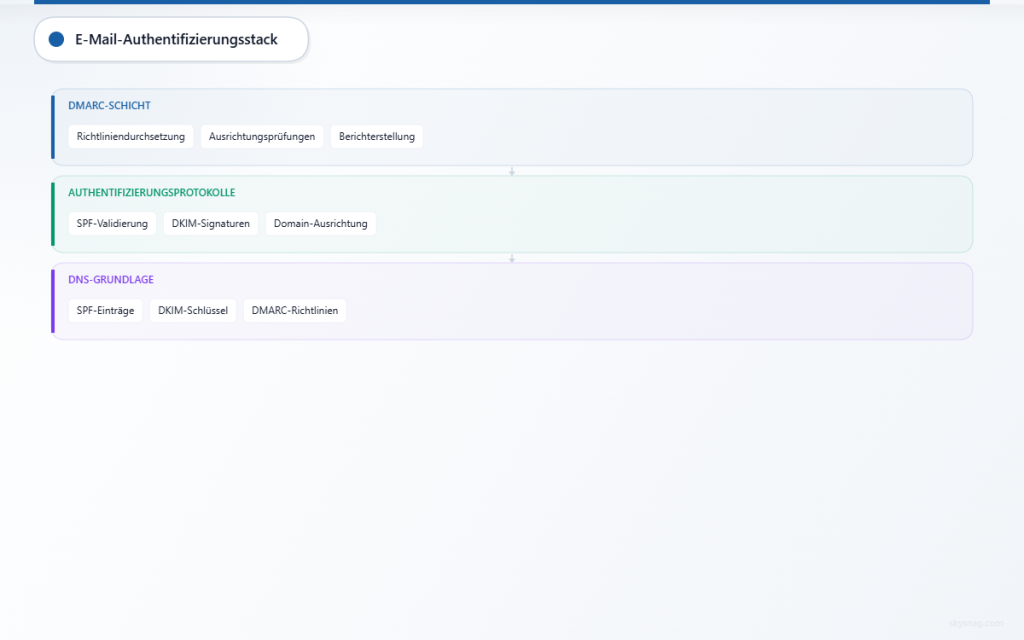This screenshot has width=1024, height=640.
Task: Select the SPF-Validierung tag
Action: click(112, 223)
